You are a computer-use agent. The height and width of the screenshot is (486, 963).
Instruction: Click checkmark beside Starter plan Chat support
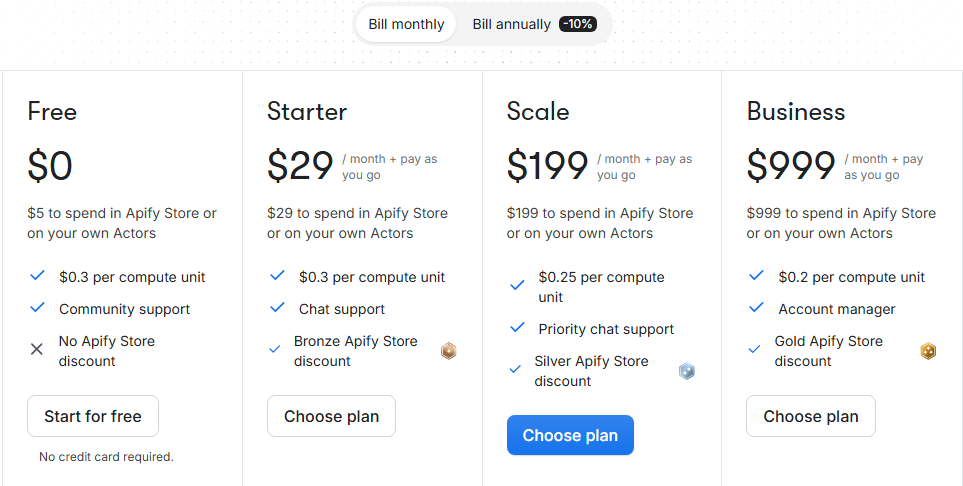(277, 308)
